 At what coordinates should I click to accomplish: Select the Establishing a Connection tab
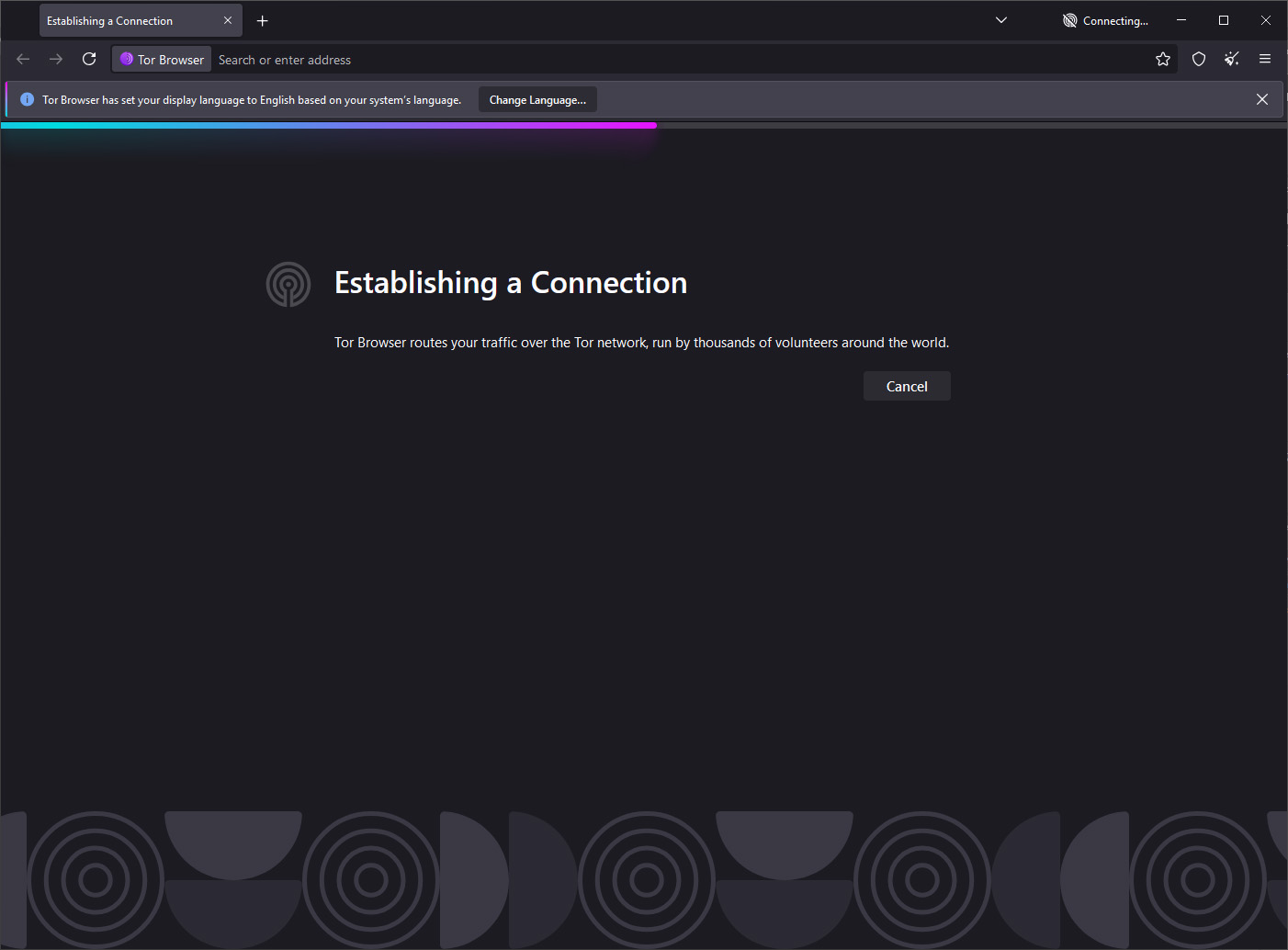tap(119, 20)
